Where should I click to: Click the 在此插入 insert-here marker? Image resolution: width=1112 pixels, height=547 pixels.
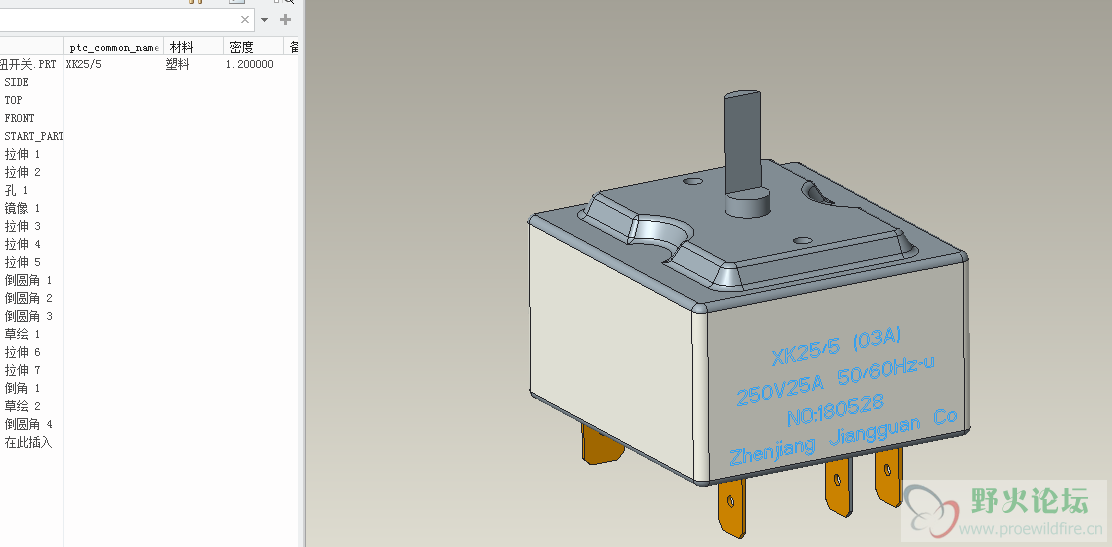point(28,443)
